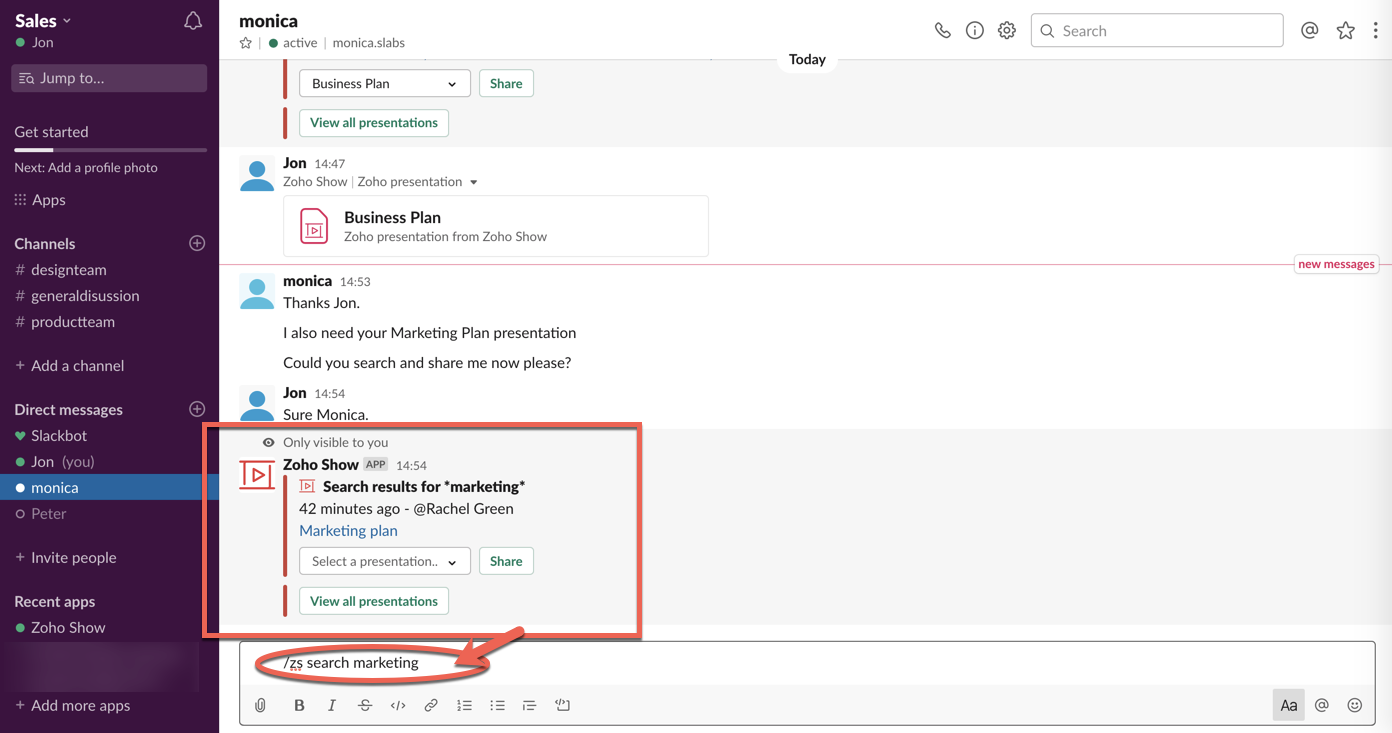Viewport: 1392px width, 733px height.
Task: Mention someone with composer @ icon
Action: click(1321, 705)
